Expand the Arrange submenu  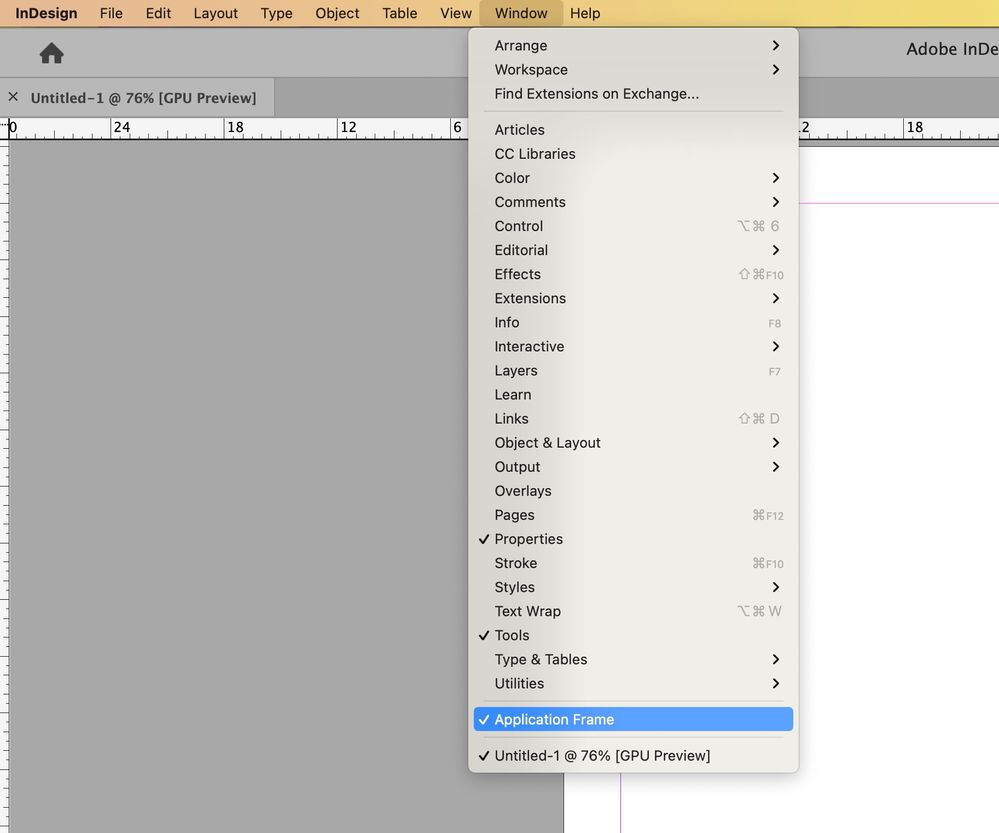(x=633, y=45)
